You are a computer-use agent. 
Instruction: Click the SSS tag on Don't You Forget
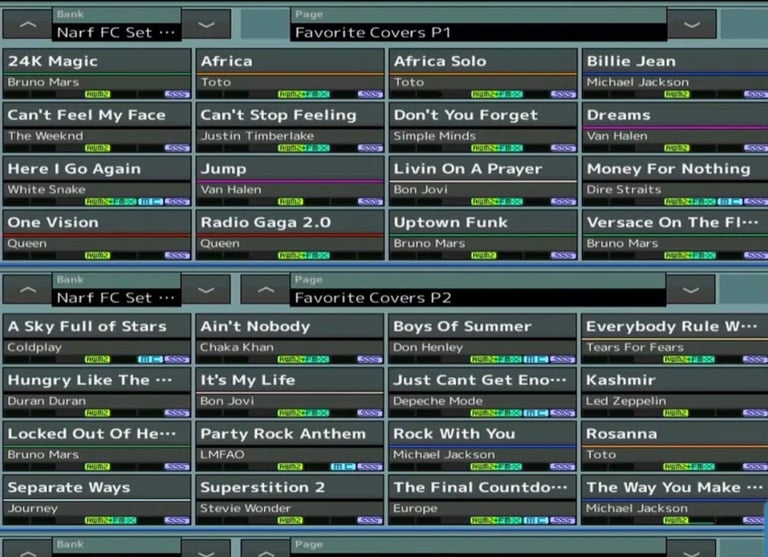tap(563, 148)
